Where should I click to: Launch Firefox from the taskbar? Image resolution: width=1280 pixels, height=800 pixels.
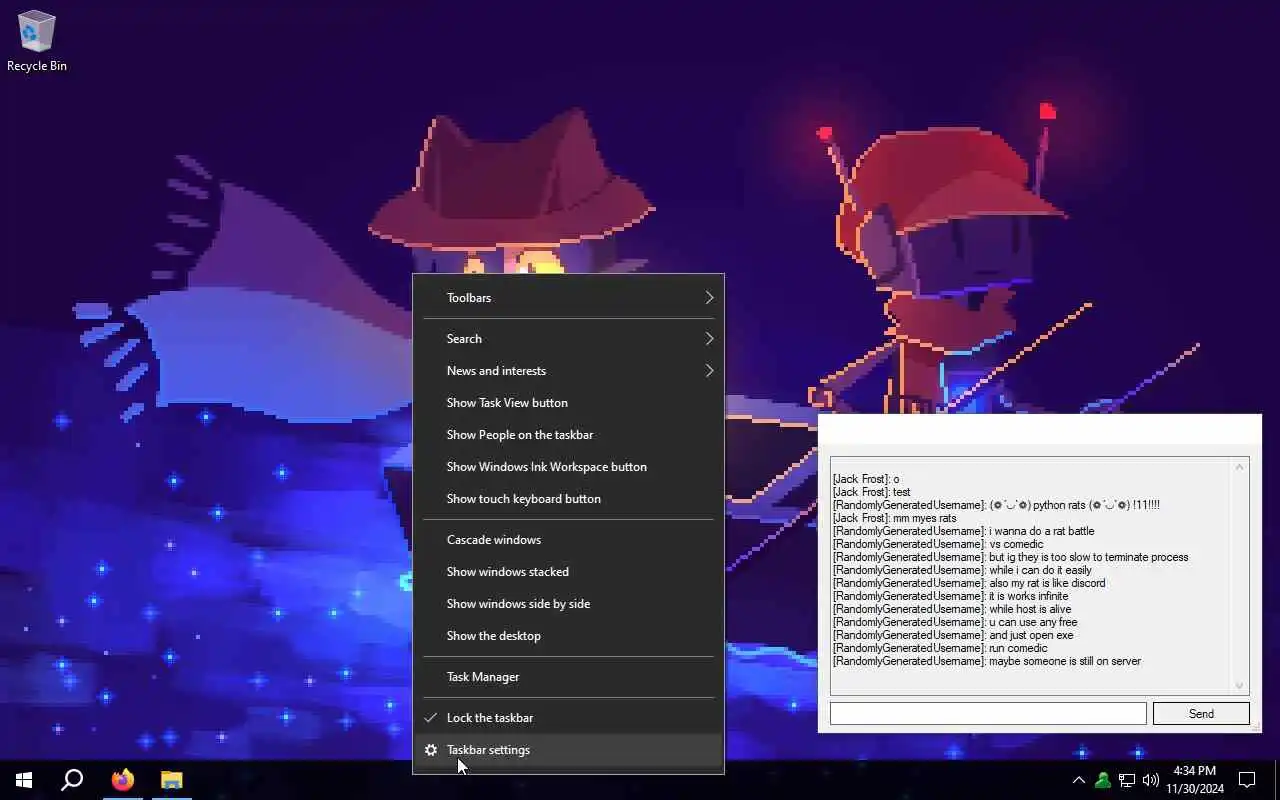point(123,780)
